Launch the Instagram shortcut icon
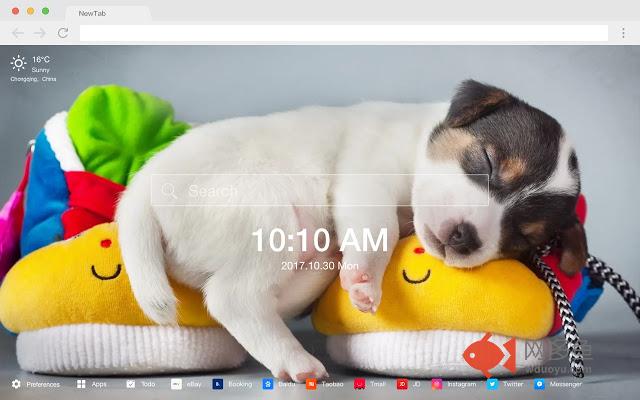Viewport: 640px width, 400px height. pyautogui.click(x=437, y=384)
